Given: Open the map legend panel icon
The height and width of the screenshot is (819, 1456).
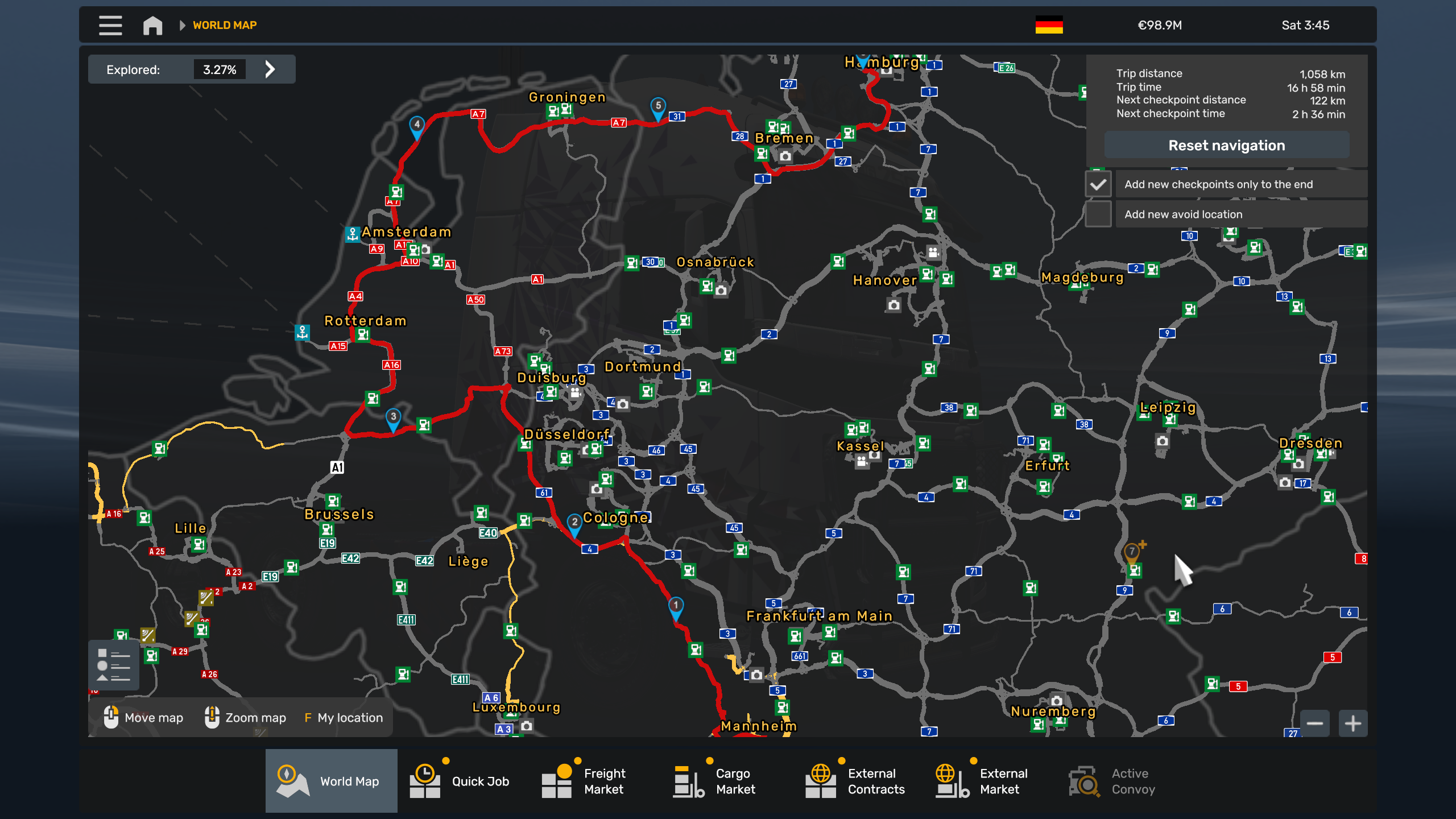Looking at the screenshot, I should tap(114, 664).
